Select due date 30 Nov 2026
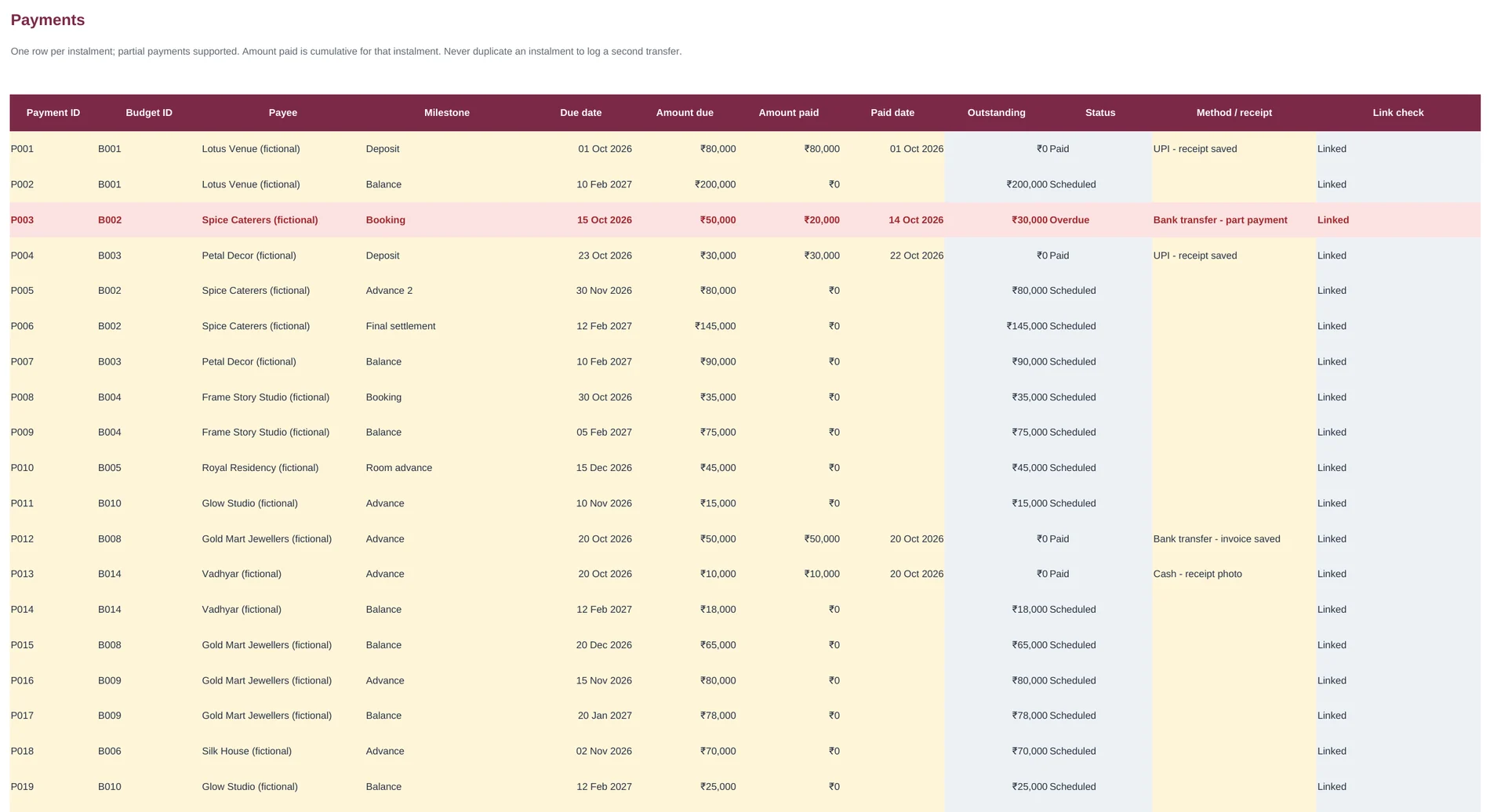 tap(581, 291)
